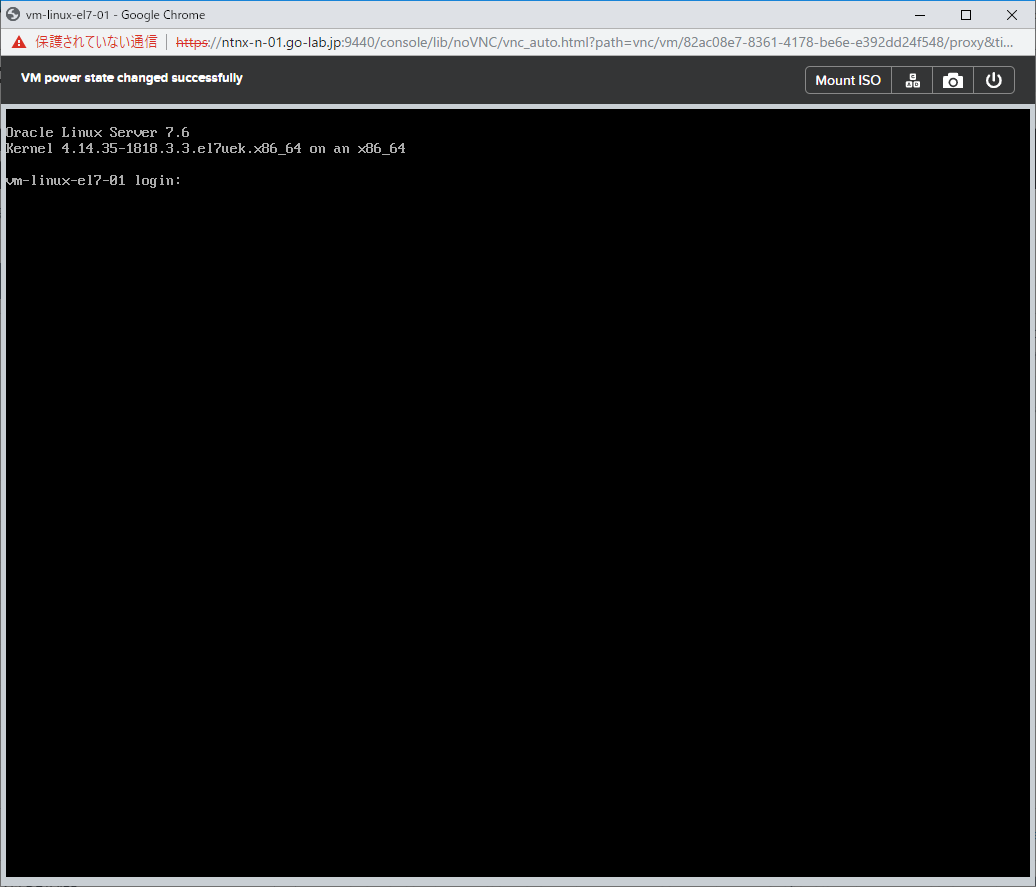
Task: Focus the VM console login prompt
Action: 93,180
